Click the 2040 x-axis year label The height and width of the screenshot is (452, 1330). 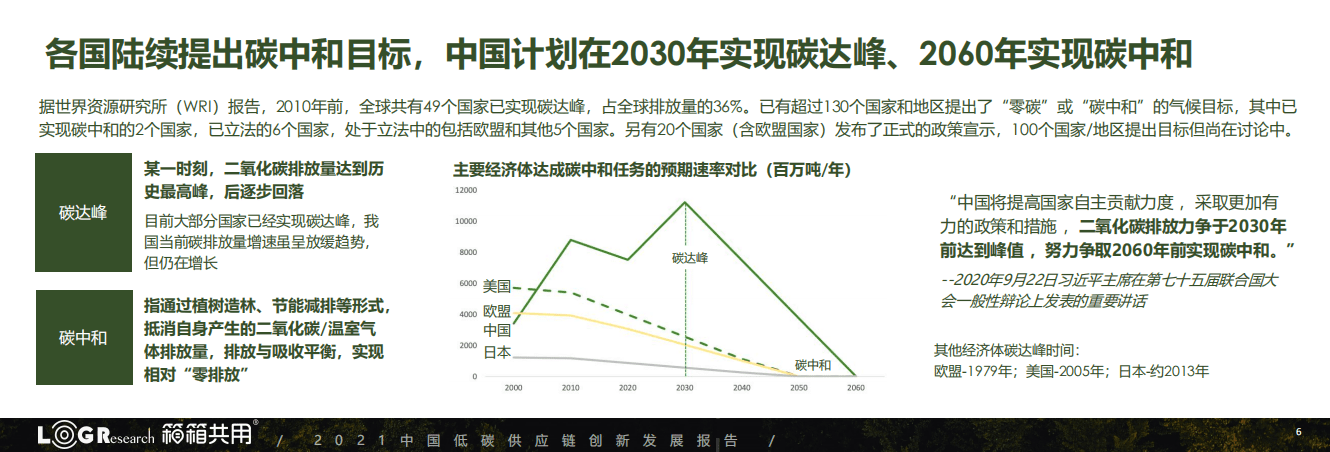[x=741, y=387]
